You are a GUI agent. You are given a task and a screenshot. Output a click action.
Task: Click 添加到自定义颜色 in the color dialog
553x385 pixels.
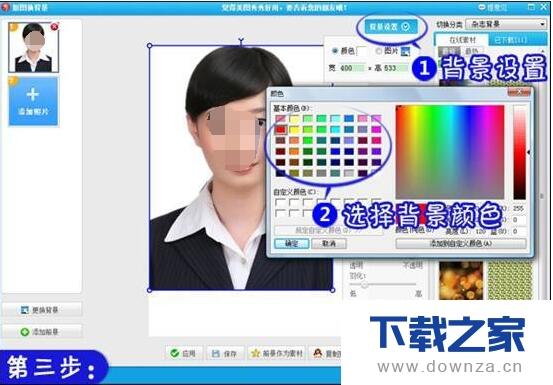(x=461, y=244)
